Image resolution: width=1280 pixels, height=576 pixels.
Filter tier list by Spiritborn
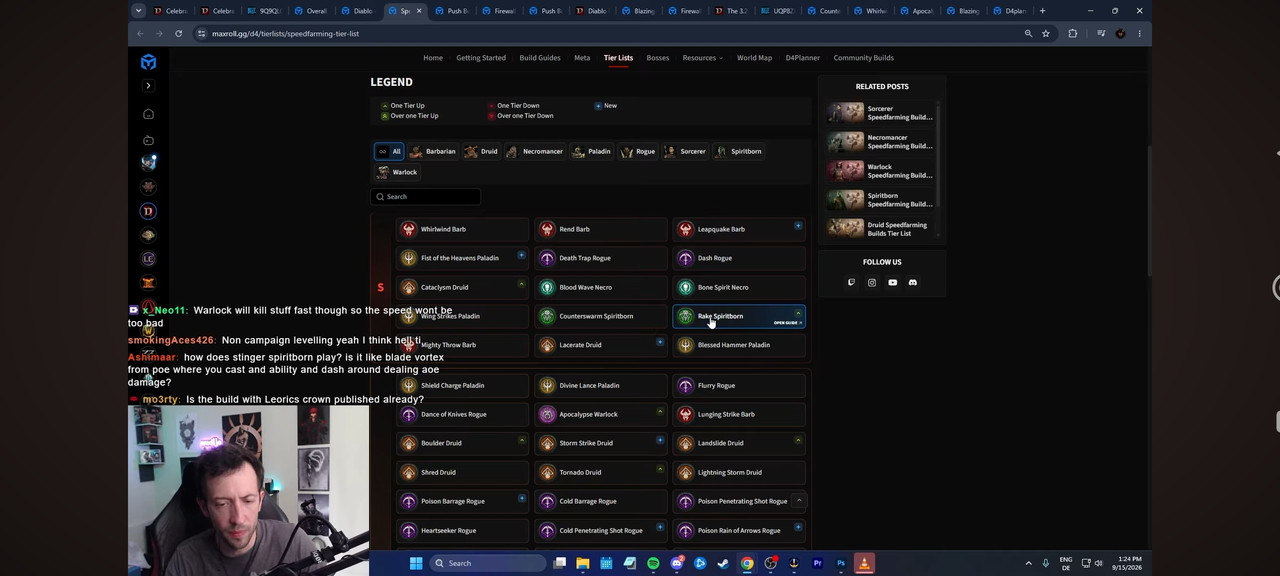point(738,151)
